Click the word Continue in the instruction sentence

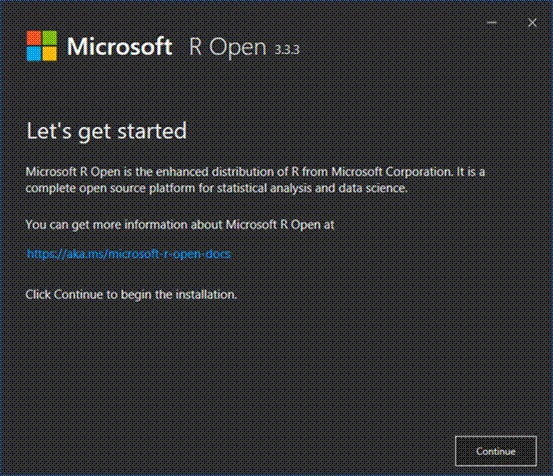[78, 294]
